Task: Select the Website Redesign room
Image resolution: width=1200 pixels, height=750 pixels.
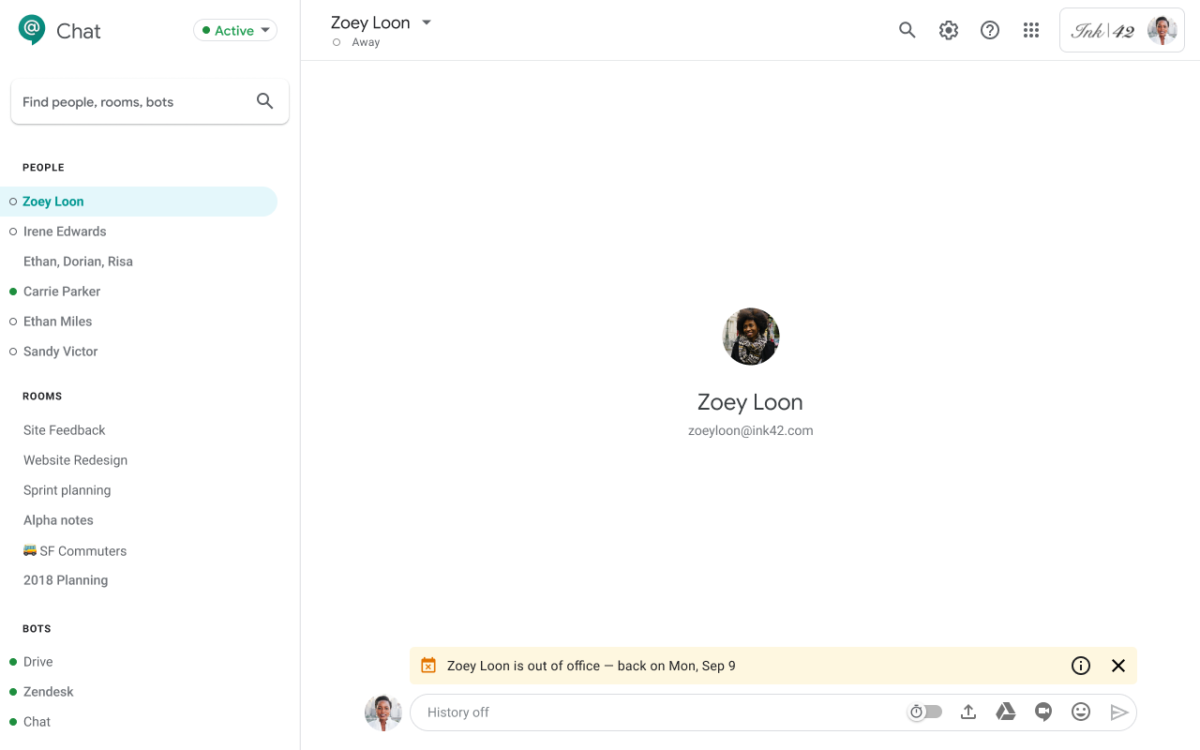Action: (75, 460)
